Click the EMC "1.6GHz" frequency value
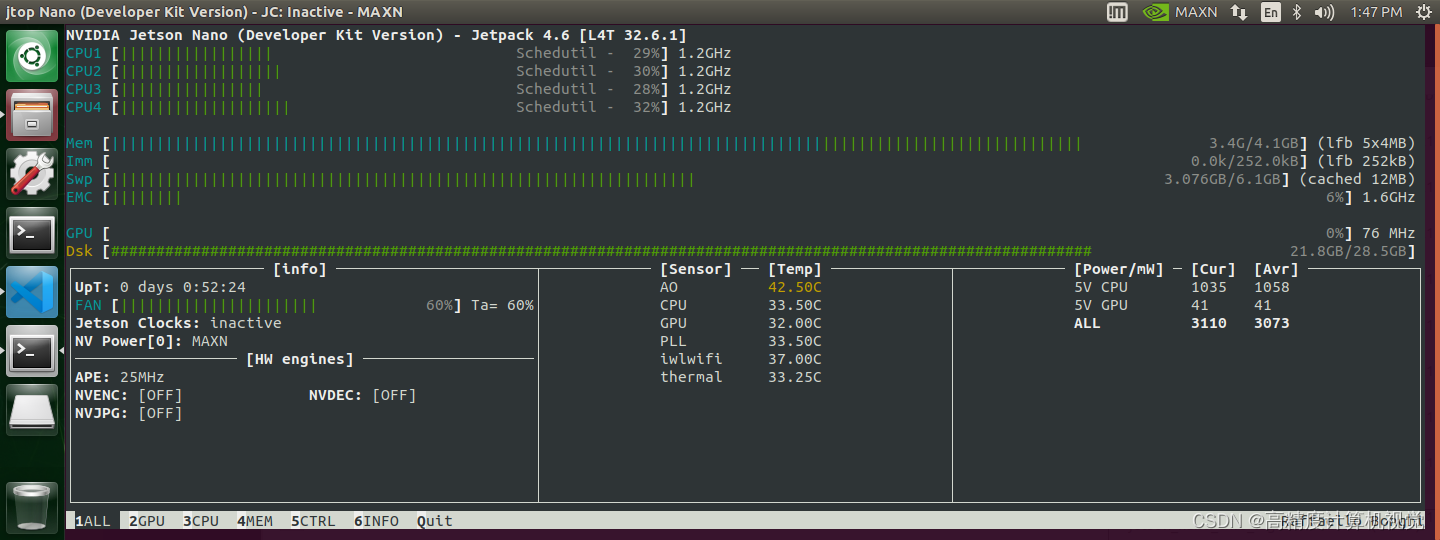The width and height of the screenshot is (1440, 540). [1389, 197]
